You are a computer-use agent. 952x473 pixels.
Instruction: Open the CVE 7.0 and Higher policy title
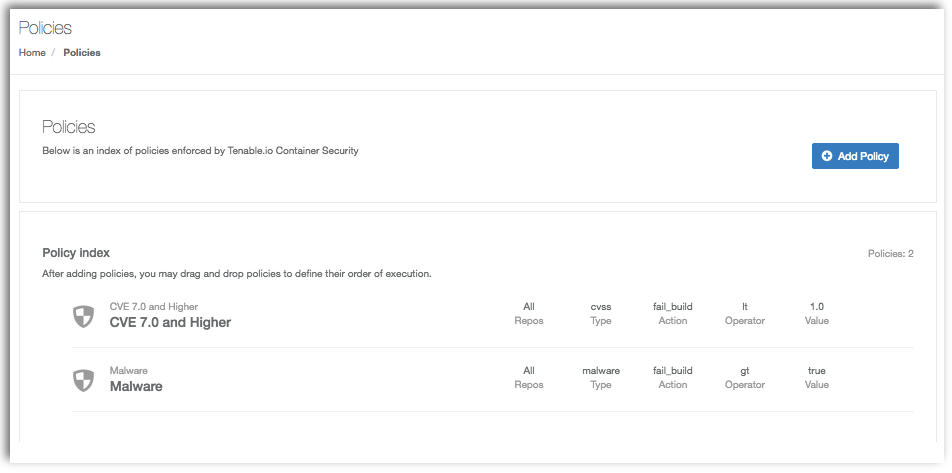170,322
